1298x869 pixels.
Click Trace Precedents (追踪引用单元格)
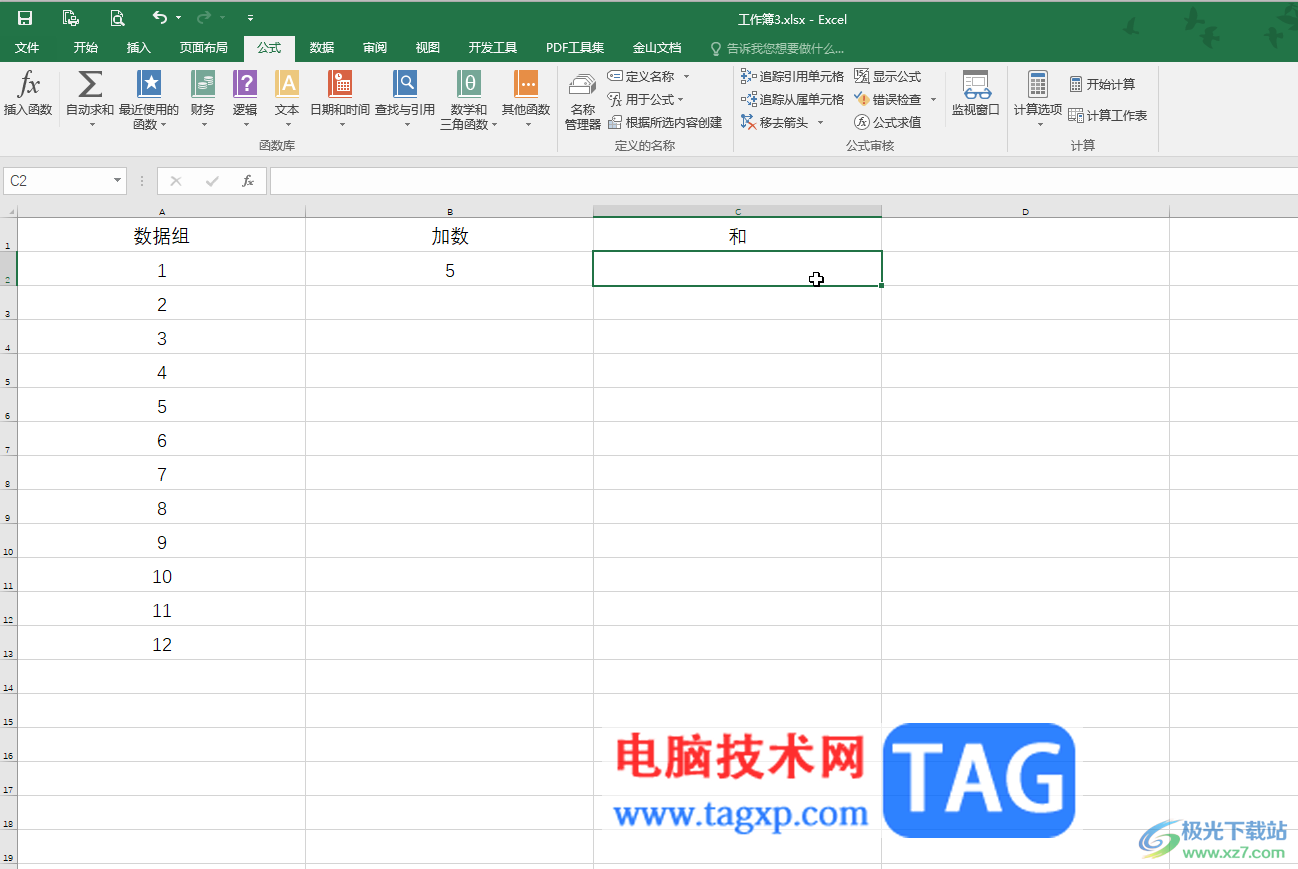tap(792, 76)
